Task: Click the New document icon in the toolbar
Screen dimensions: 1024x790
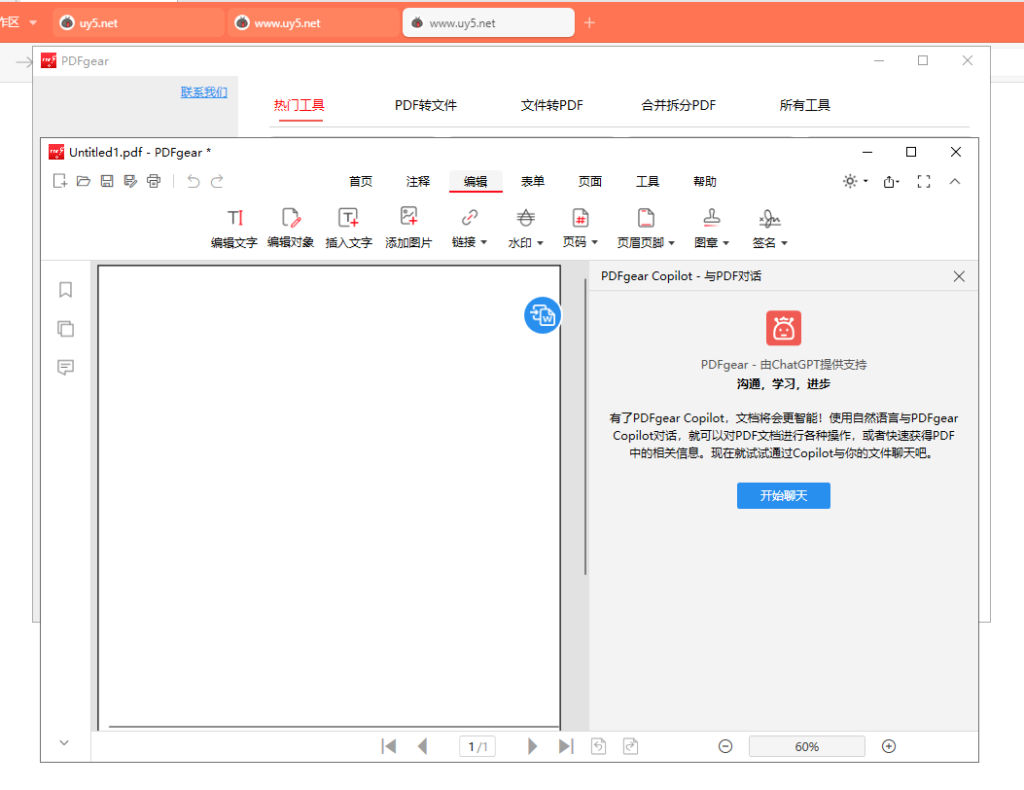Action: tap(60, 181)
